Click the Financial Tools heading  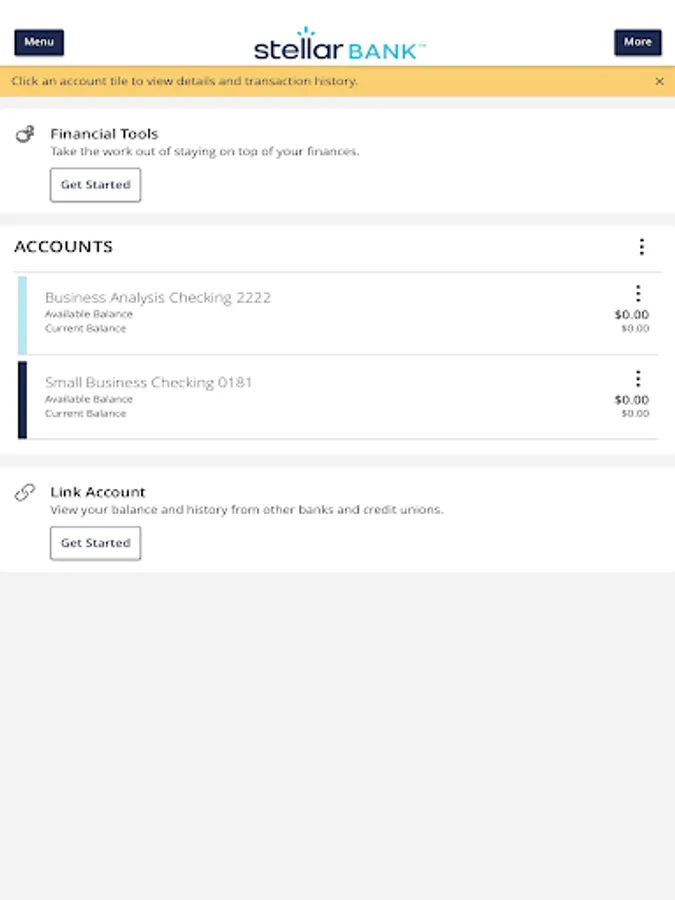104,133
